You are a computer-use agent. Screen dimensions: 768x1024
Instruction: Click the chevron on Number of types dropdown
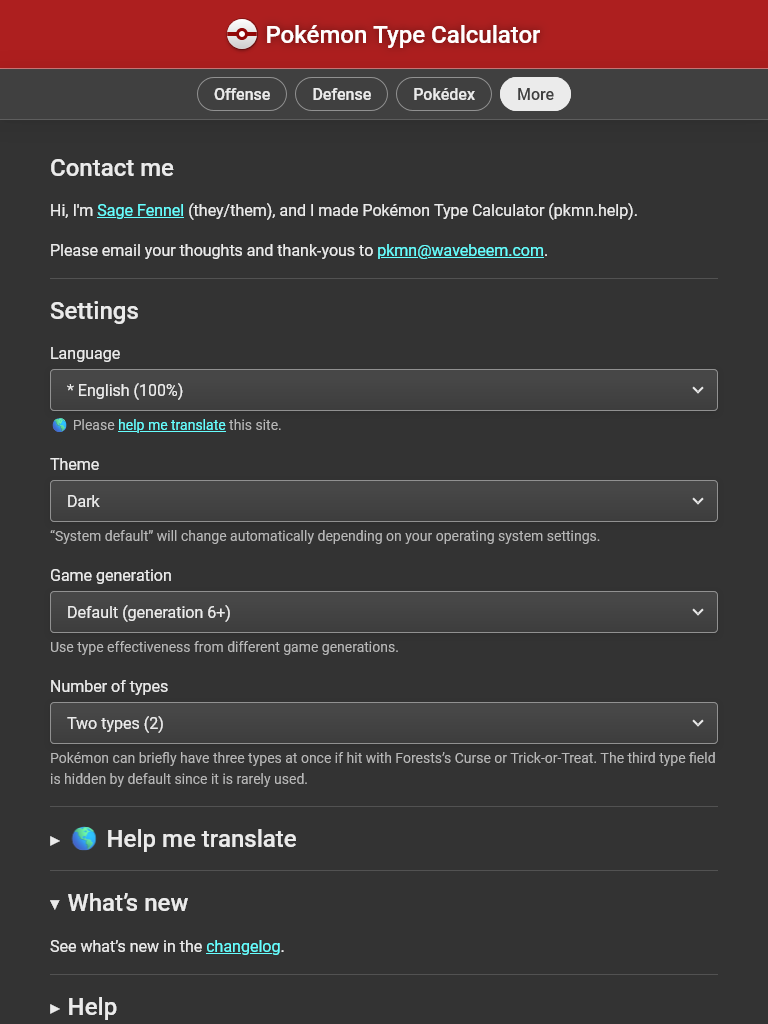[697, 723]
